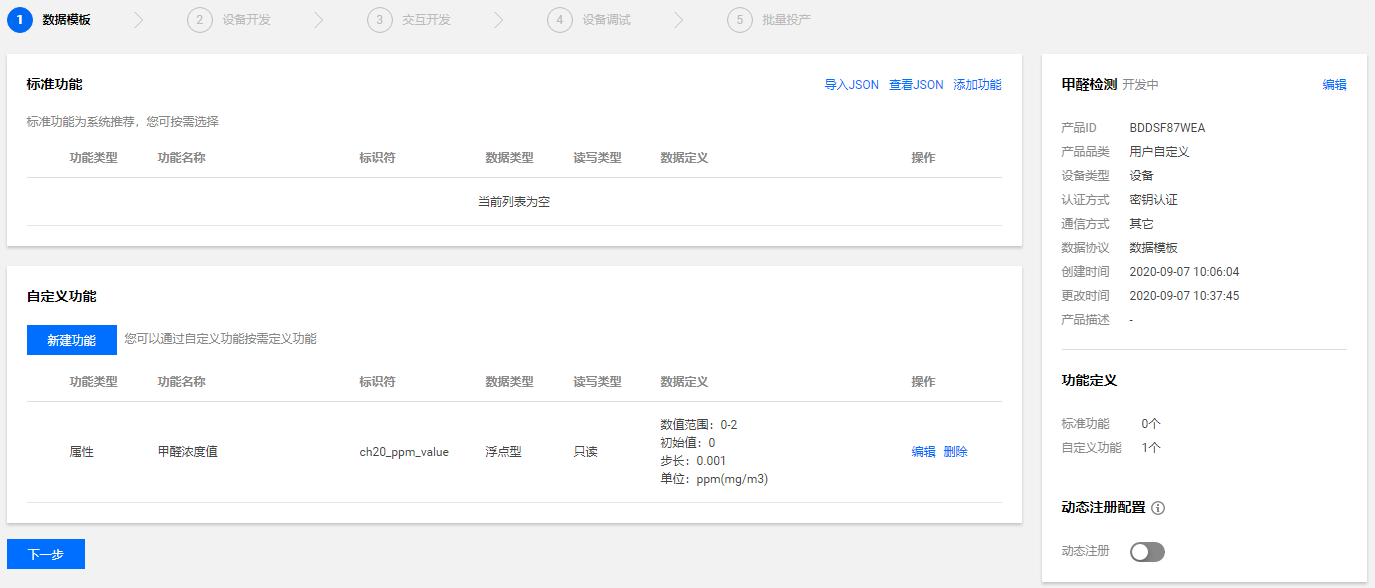The height and width of the screenshot is (588, 1375).
Task: Click creation time 2020-09-07 10:06:04
Action: click(x=1184, y=272)
